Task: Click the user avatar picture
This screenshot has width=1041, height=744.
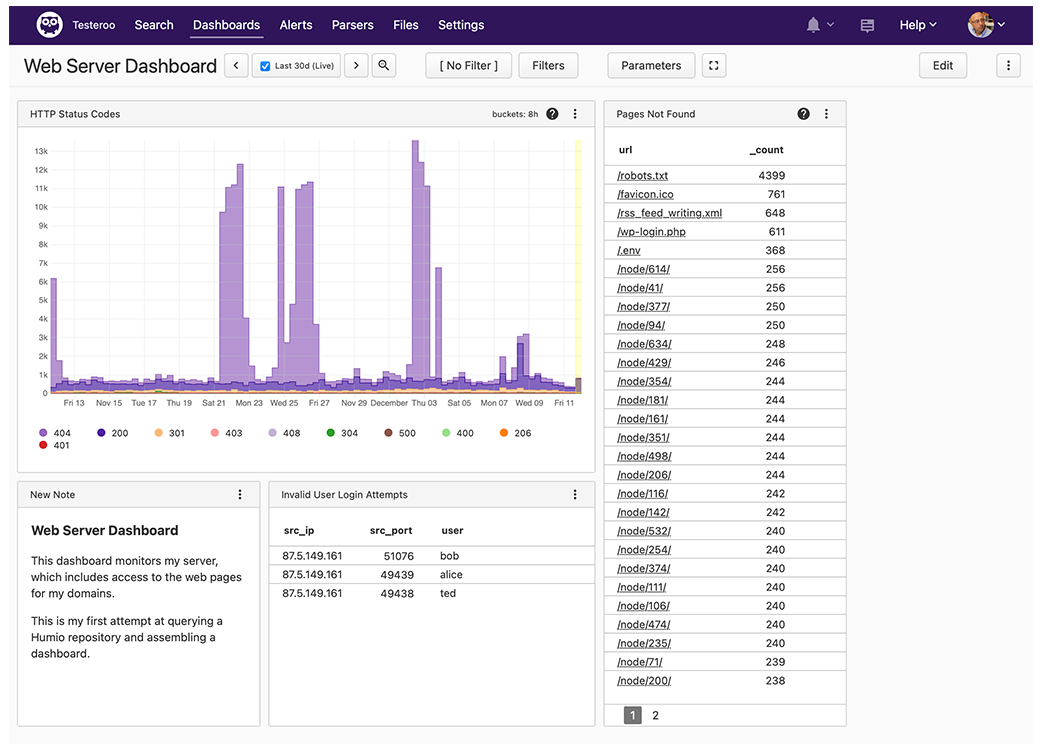Action: pos(981,25)
